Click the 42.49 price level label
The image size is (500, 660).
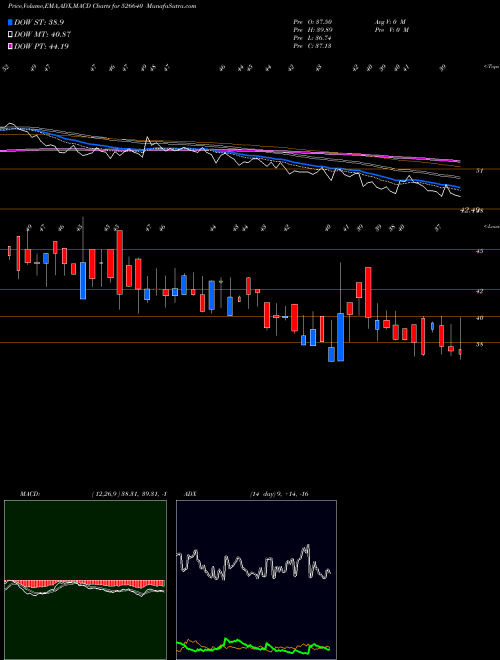[471, 210]
